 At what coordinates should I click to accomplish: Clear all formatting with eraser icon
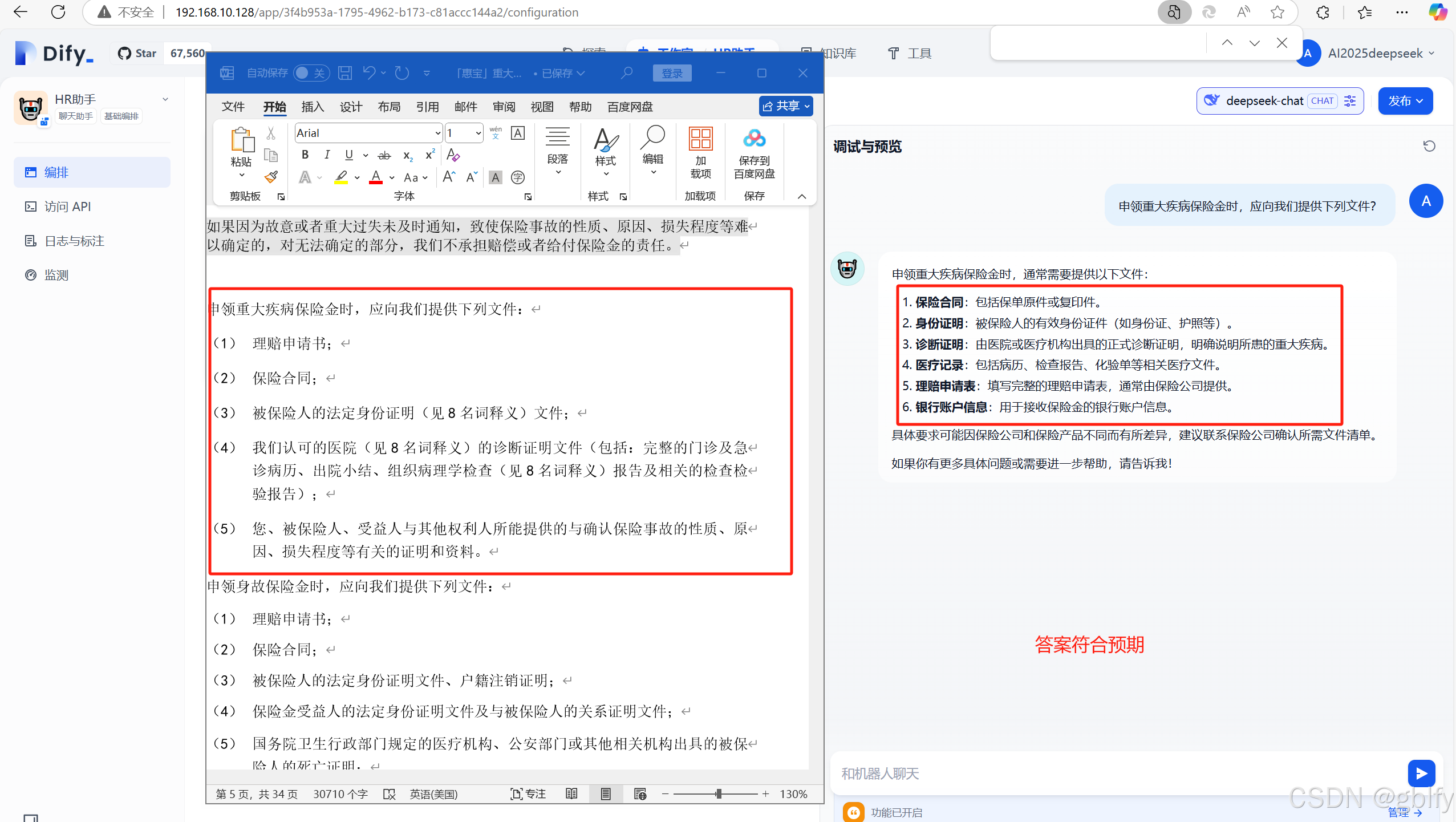(453, 155)
